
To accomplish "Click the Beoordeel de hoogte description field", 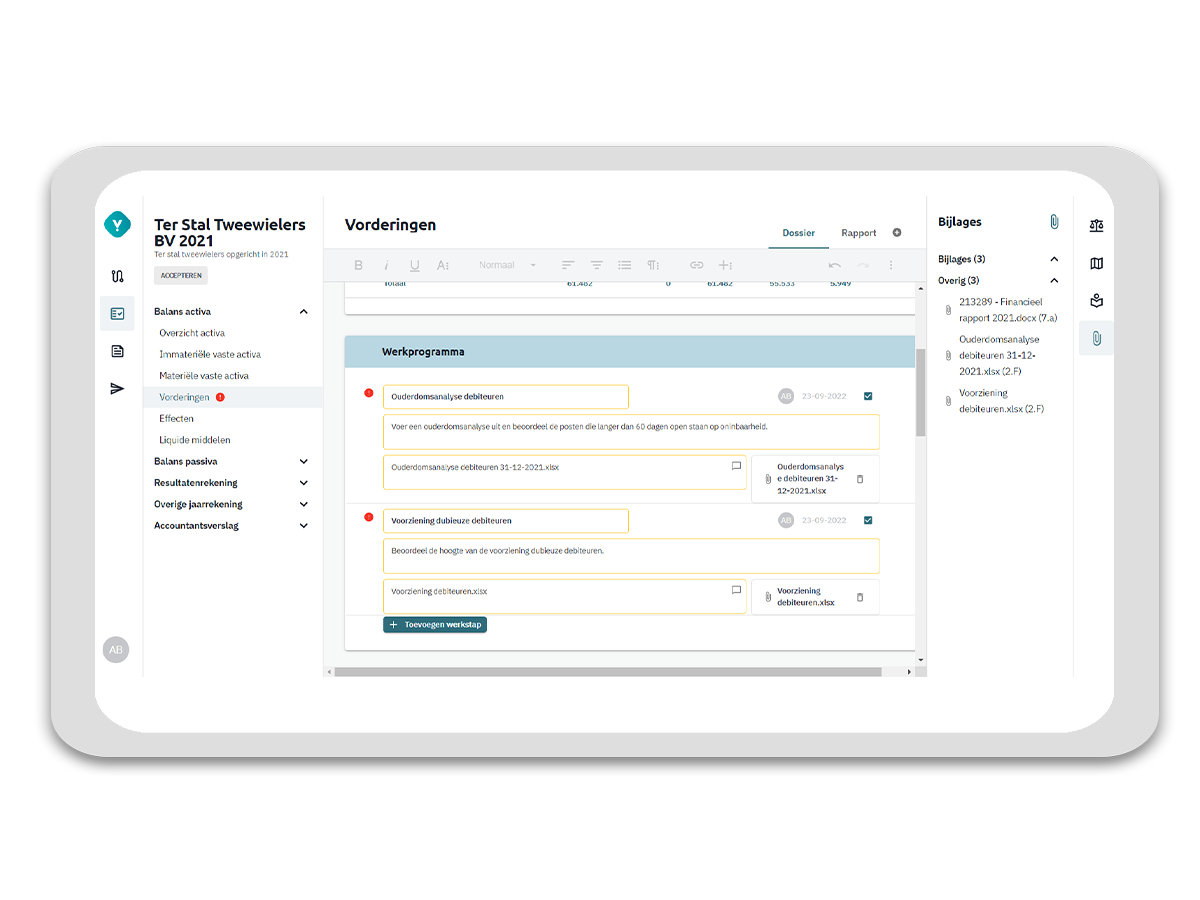I will pos(631,556).
